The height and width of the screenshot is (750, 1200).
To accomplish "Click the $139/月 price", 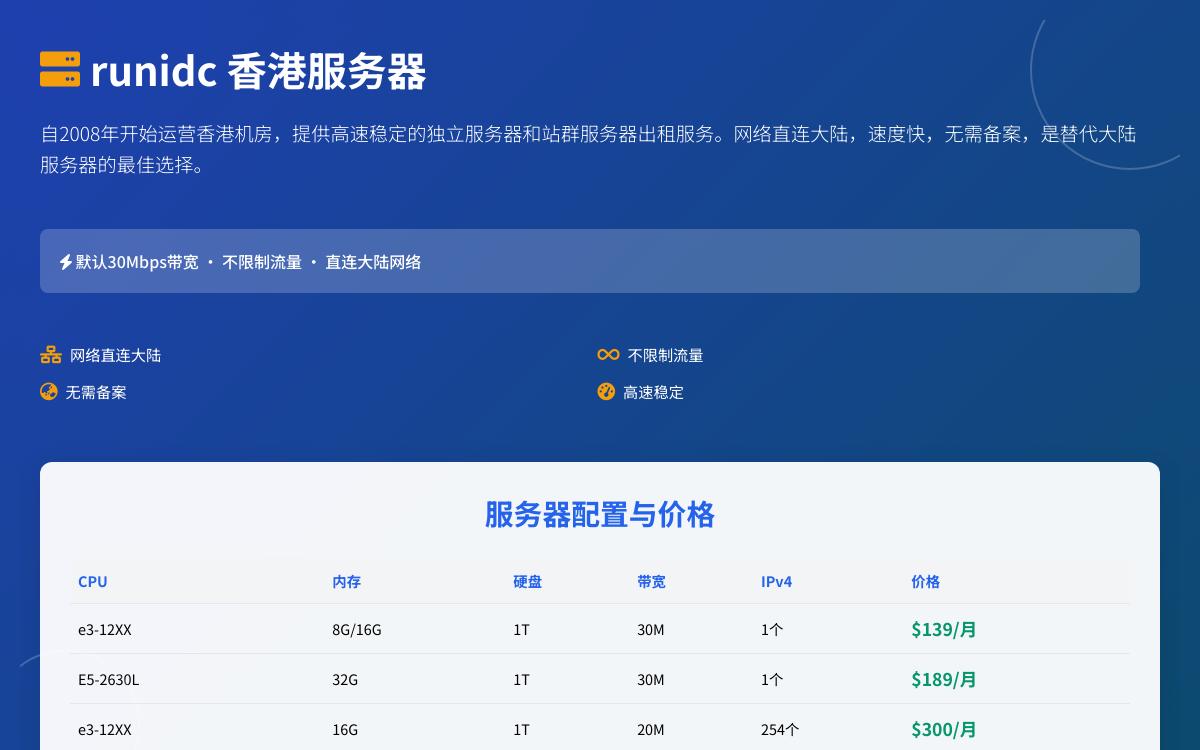I will pos(944,629).
